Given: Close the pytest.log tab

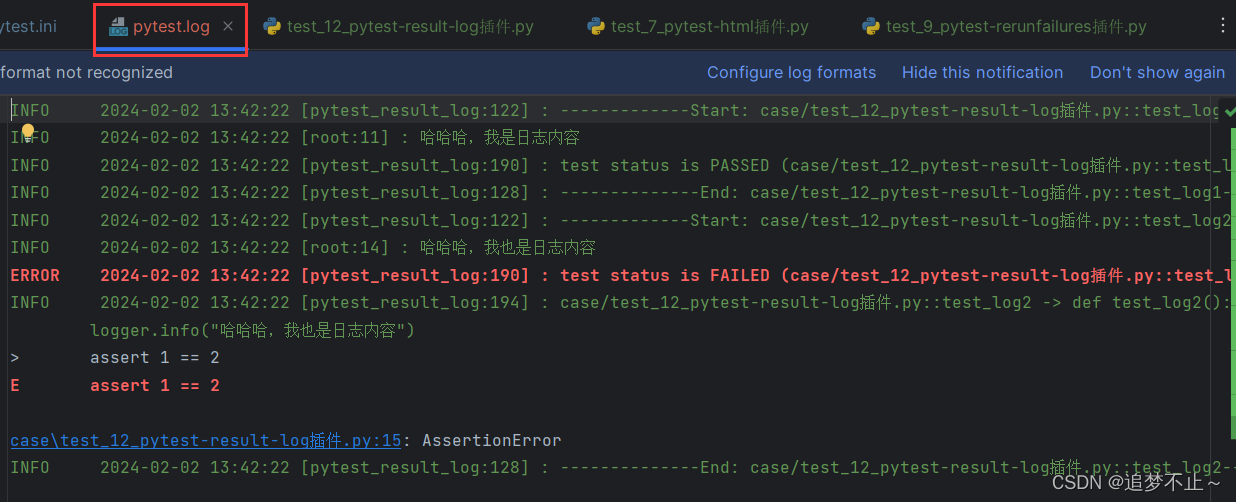Looking at the screenshot, I should pyautogui.click(x=228, y=27).
